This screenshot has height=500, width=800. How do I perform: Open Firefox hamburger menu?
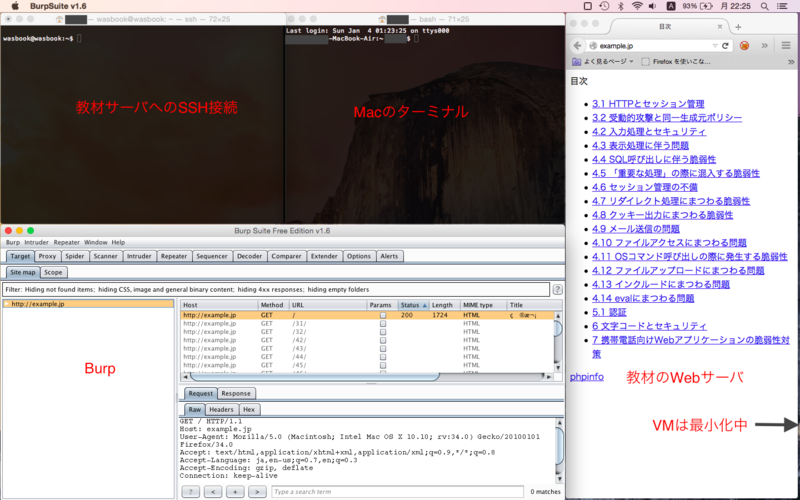tap(786, 46)
